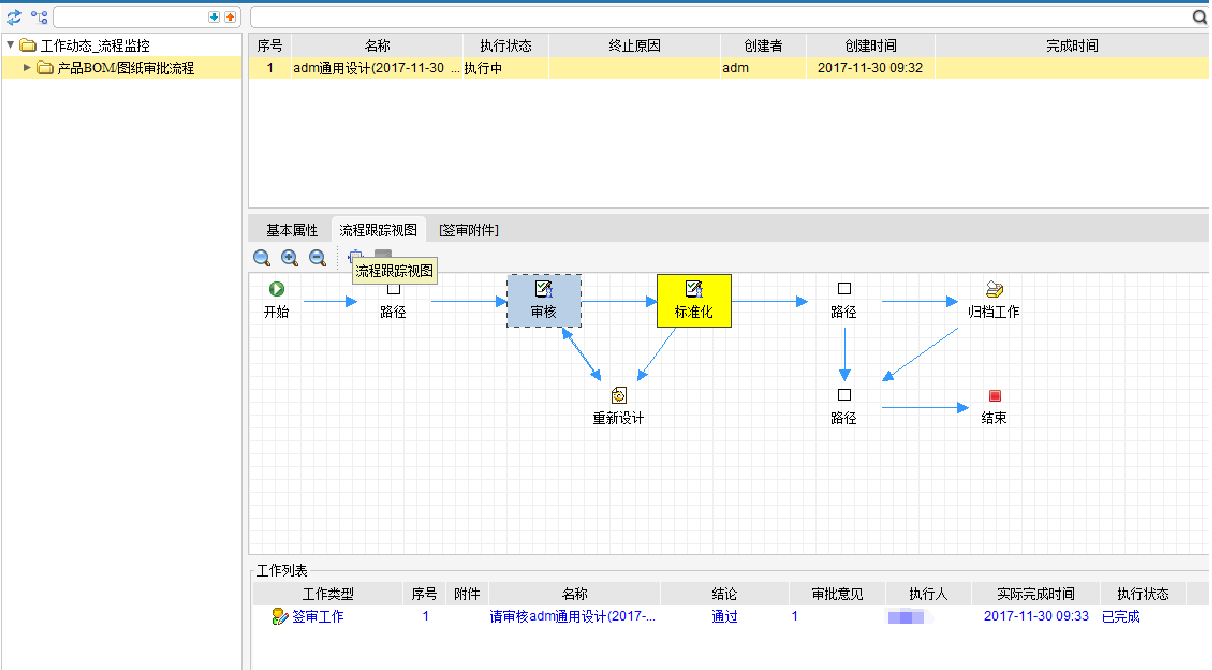Open the 请审核adm通用设计 work item link
The image size is (1212, 670).
[x=573, y=617]
